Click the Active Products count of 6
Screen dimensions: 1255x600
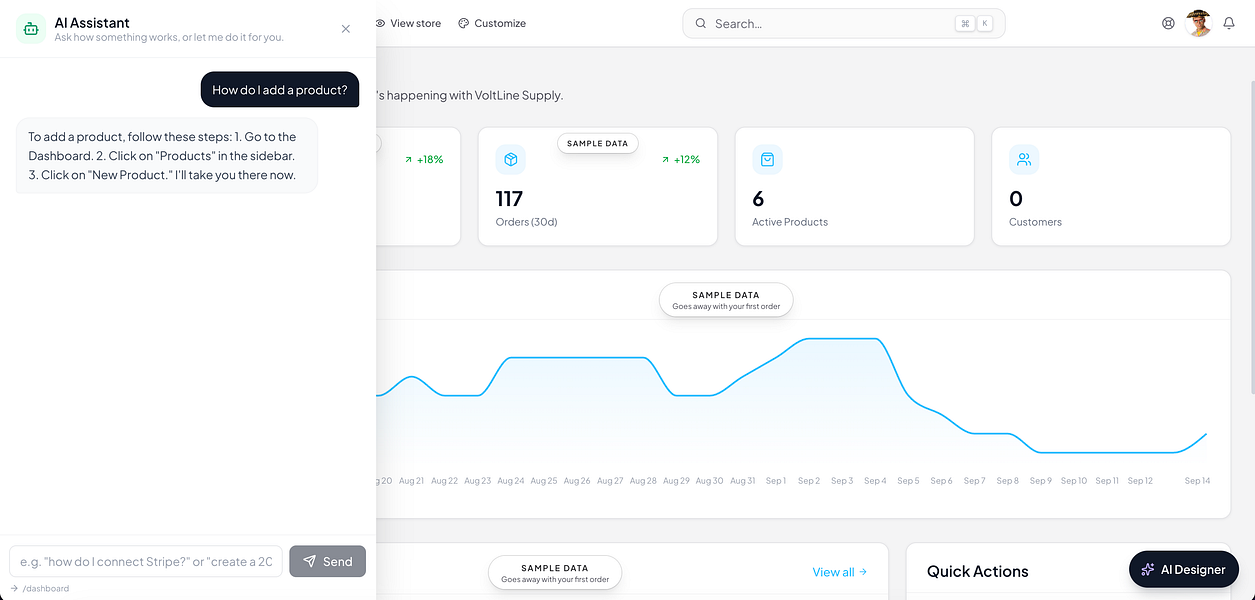click(x=758, y=199)
